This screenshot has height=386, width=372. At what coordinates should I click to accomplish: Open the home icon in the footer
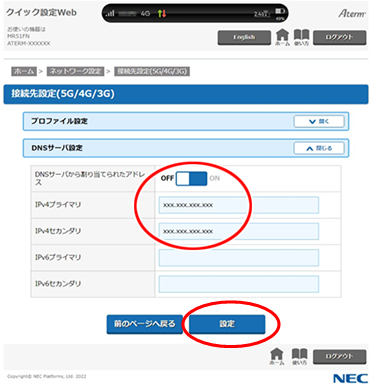(277, 356)
